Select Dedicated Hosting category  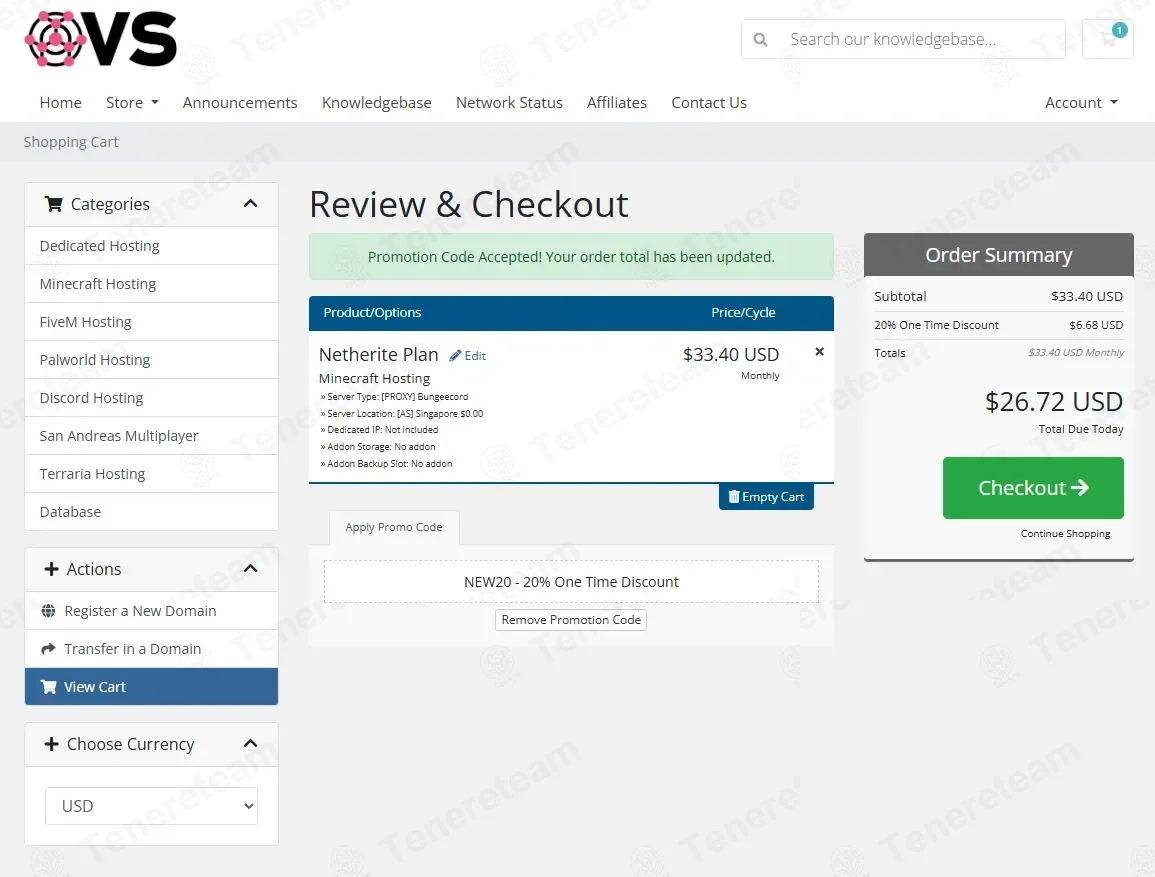[152, 246]
